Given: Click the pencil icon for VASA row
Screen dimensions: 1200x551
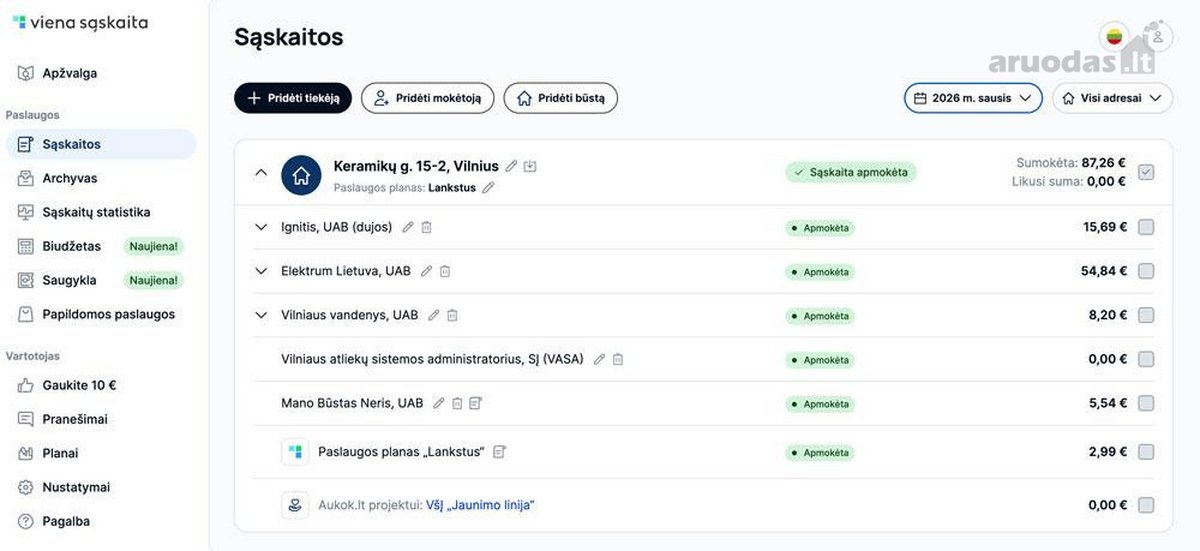Looking at the screenshot, I should (599, 359).
